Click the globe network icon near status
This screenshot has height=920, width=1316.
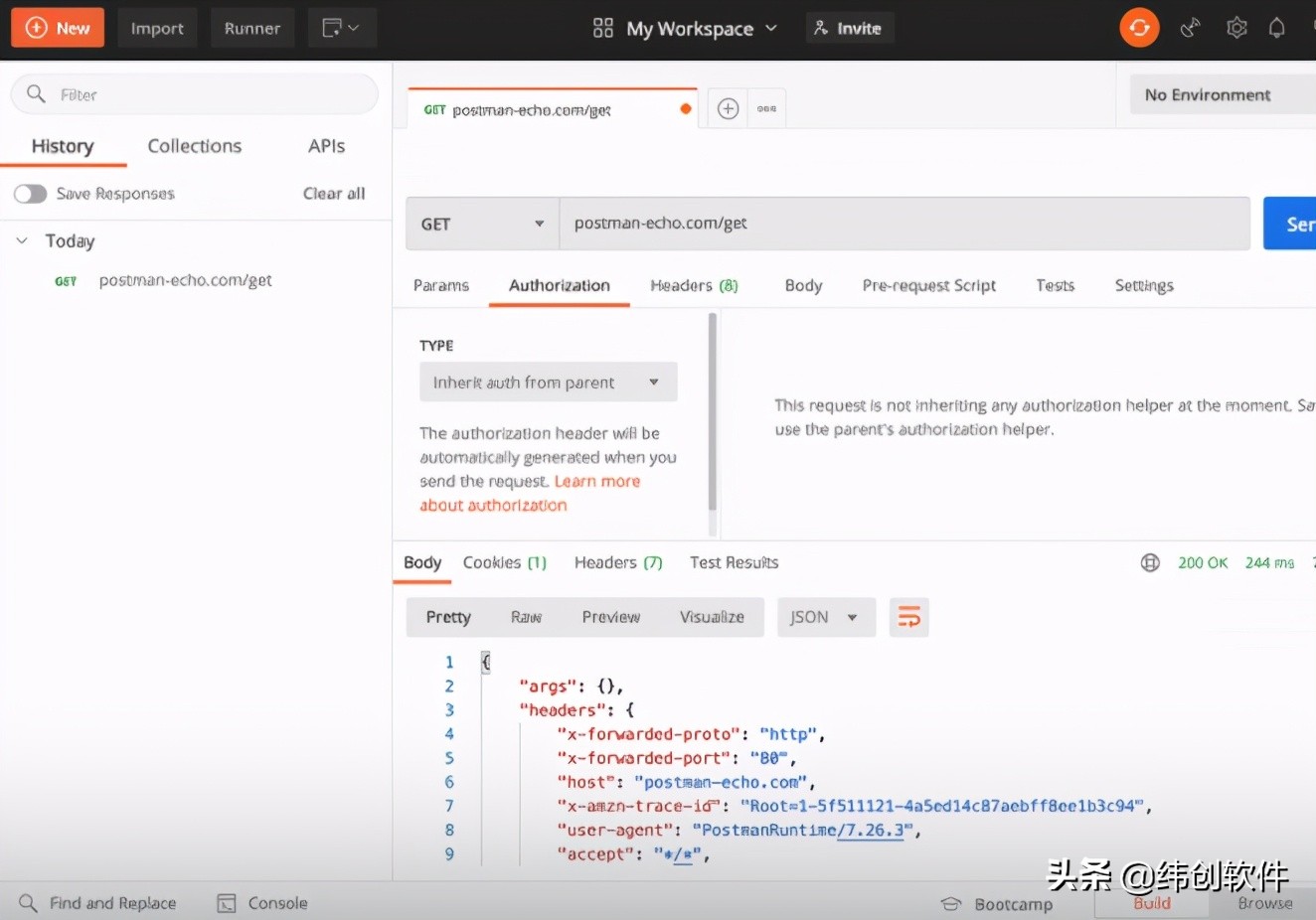tap(1150, 562)
